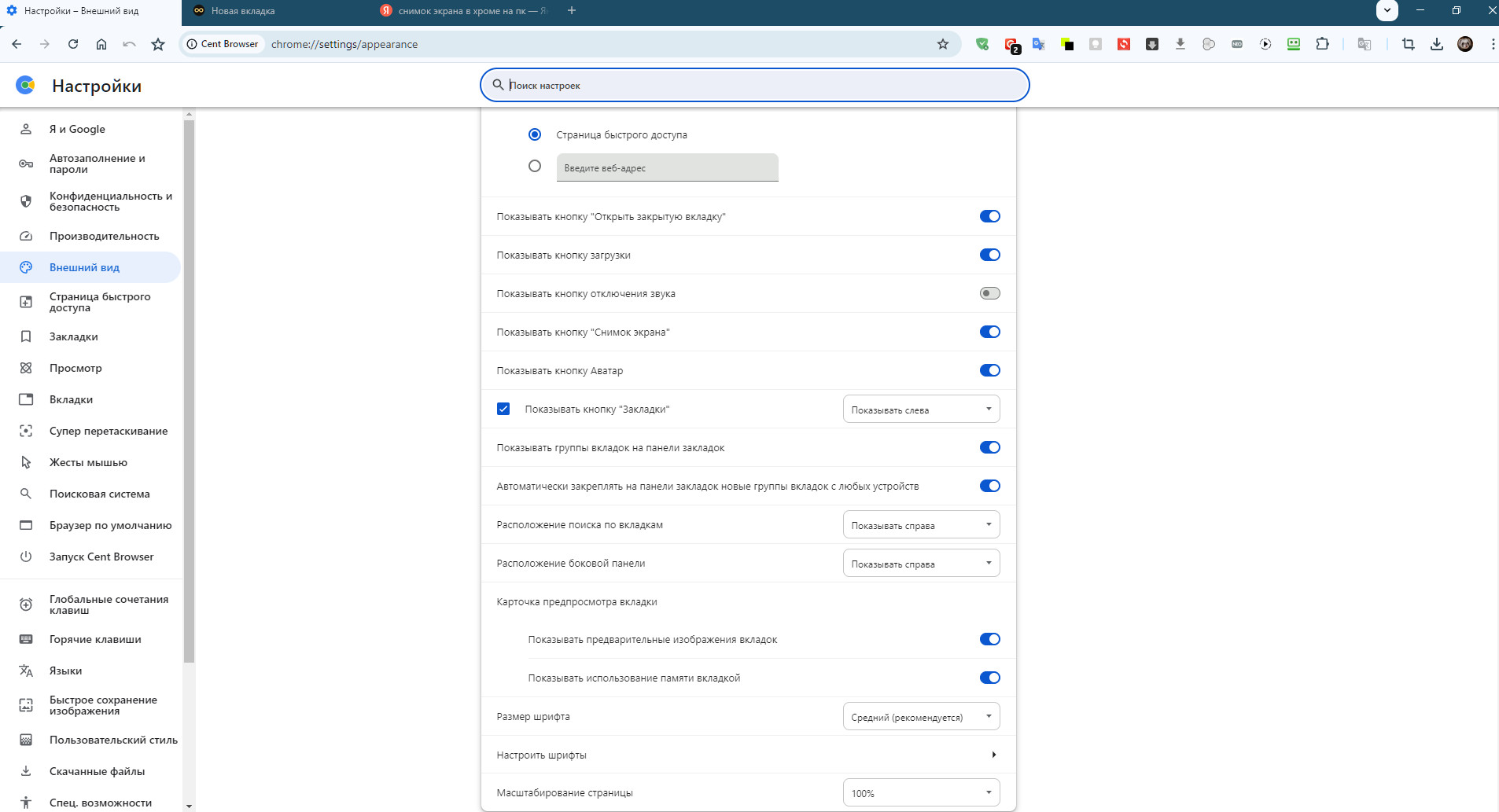
Task: Toggle show reopen closed tab button
Action: [x=989, y=216]
